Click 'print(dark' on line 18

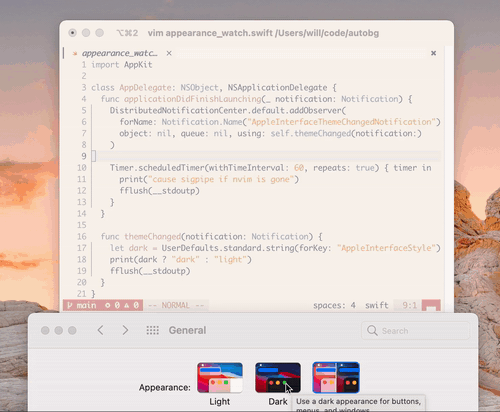pos(133,259)
